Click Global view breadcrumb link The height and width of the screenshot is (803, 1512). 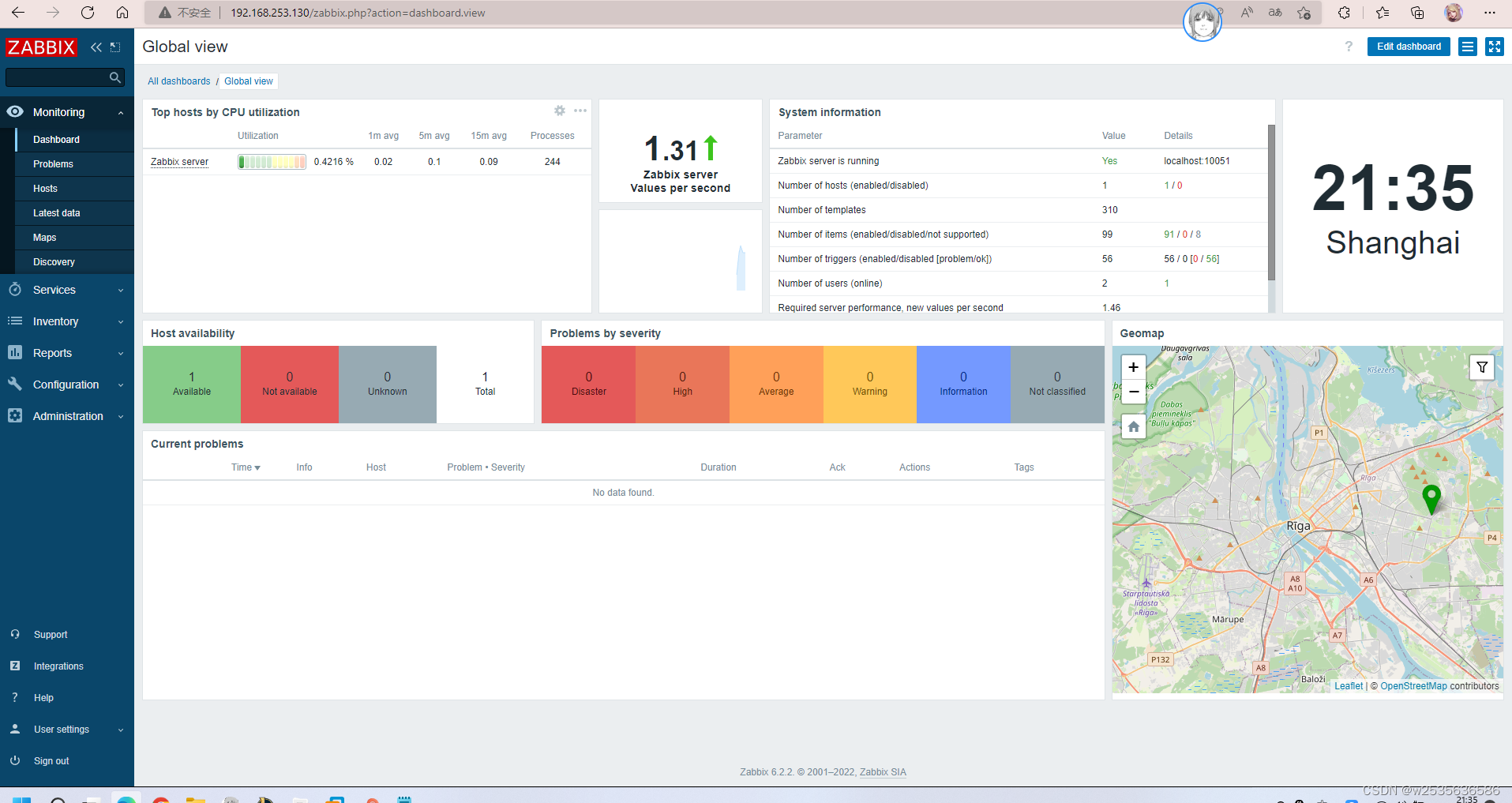(x=249, y=81)
